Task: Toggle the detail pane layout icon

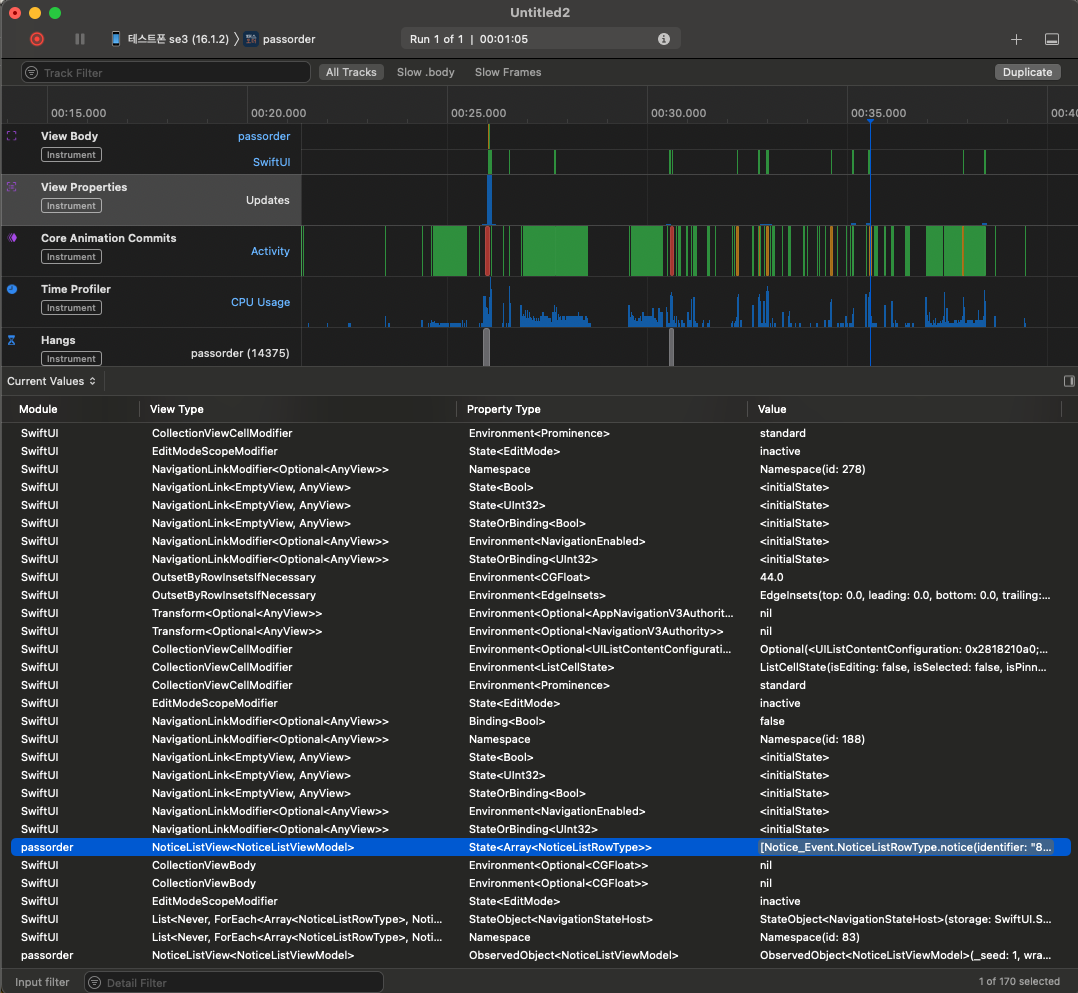Action: (1051, 39)
